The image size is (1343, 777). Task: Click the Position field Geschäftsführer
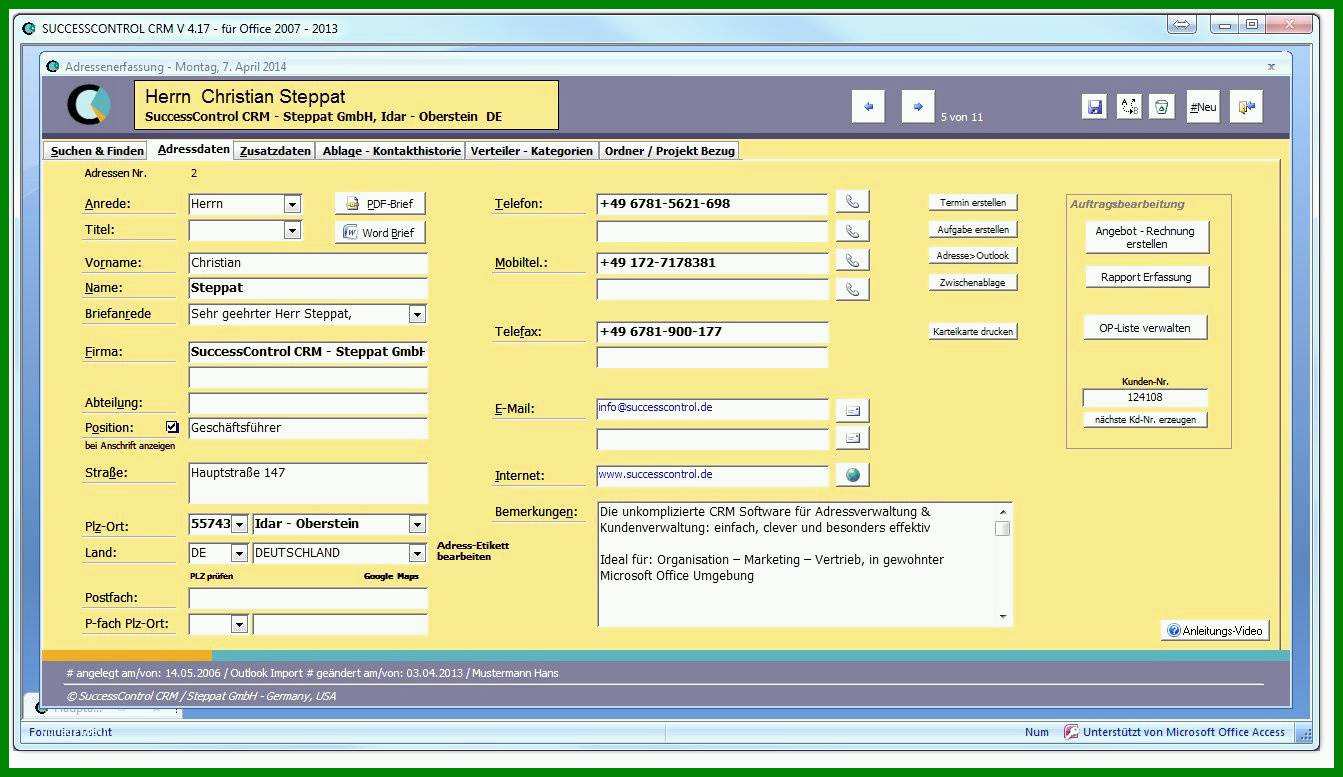pos(308,428)
